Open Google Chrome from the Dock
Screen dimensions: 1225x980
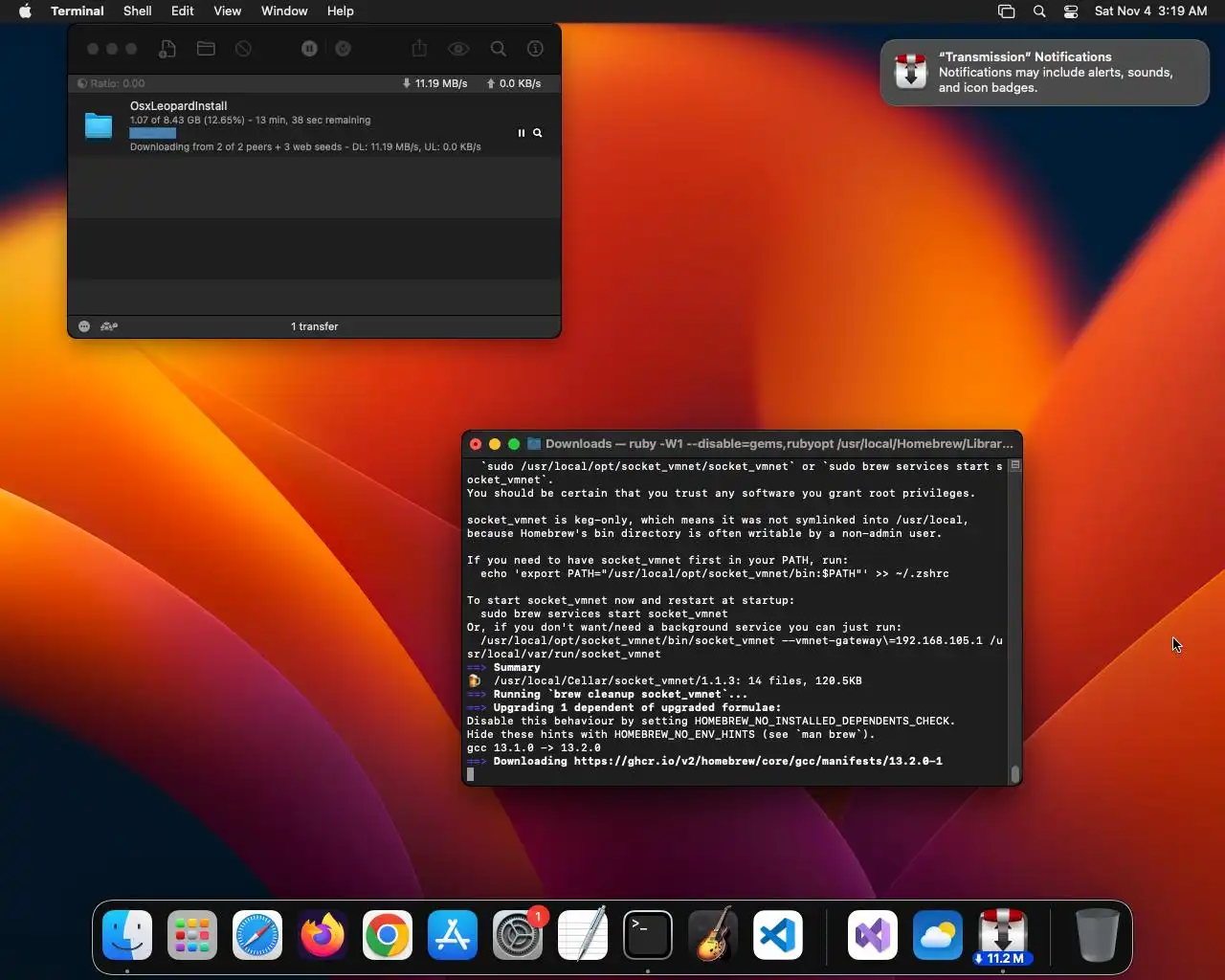point(388,935)
